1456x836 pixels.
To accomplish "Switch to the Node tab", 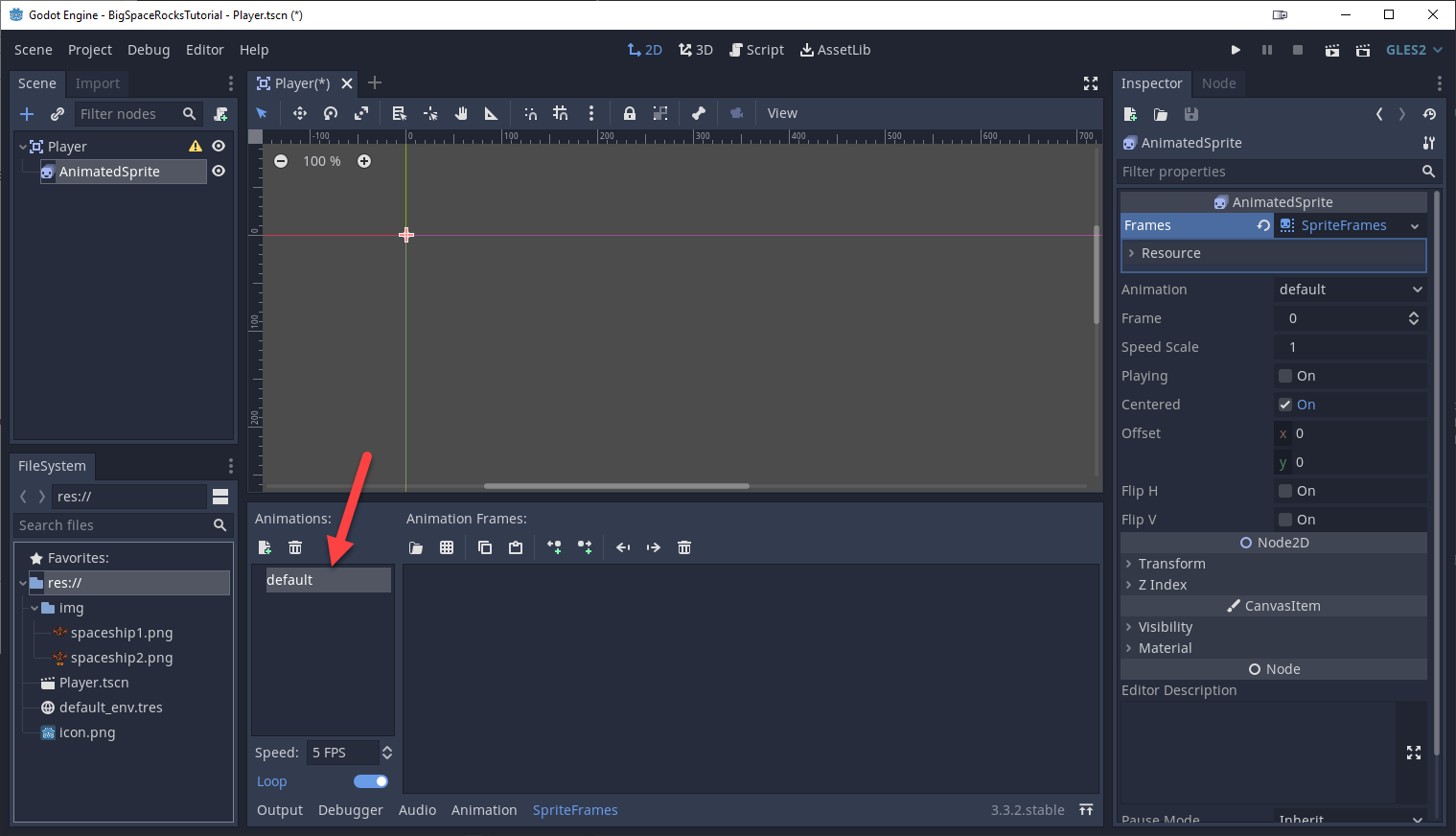I will click(1218, 83).
